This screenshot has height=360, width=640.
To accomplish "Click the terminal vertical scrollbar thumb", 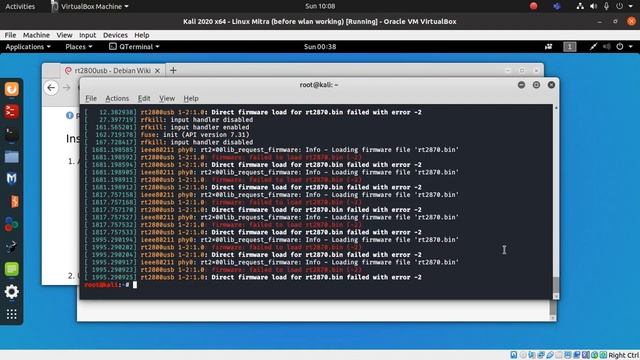I will [556, 284].
